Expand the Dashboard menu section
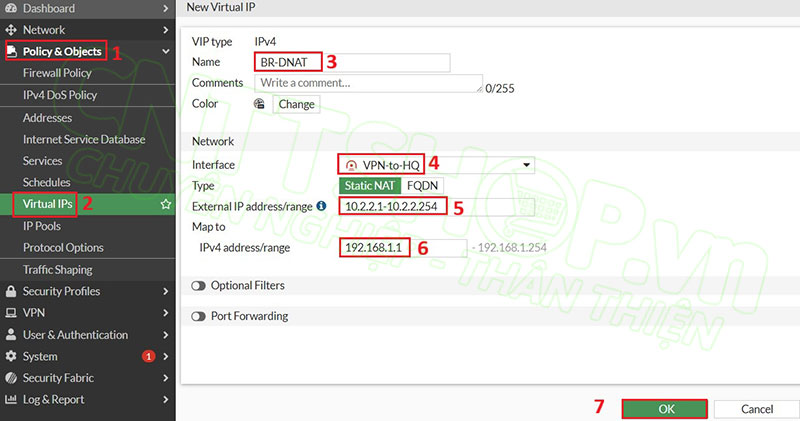This screenshot has width=800, height=421. pyautogui.click(x=165, y=8)
